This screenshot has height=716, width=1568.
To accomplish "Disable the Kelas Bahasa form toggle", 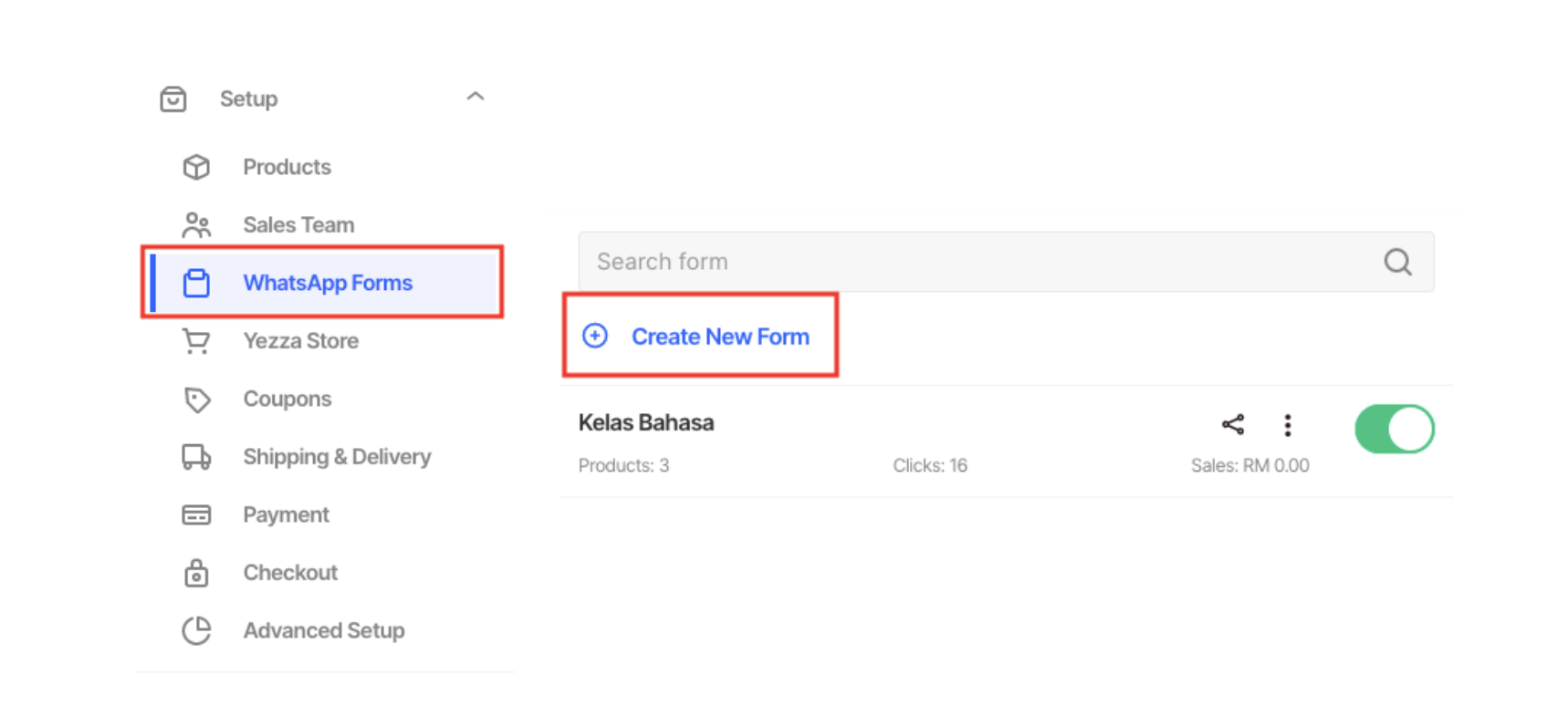I will point(1394,430).
